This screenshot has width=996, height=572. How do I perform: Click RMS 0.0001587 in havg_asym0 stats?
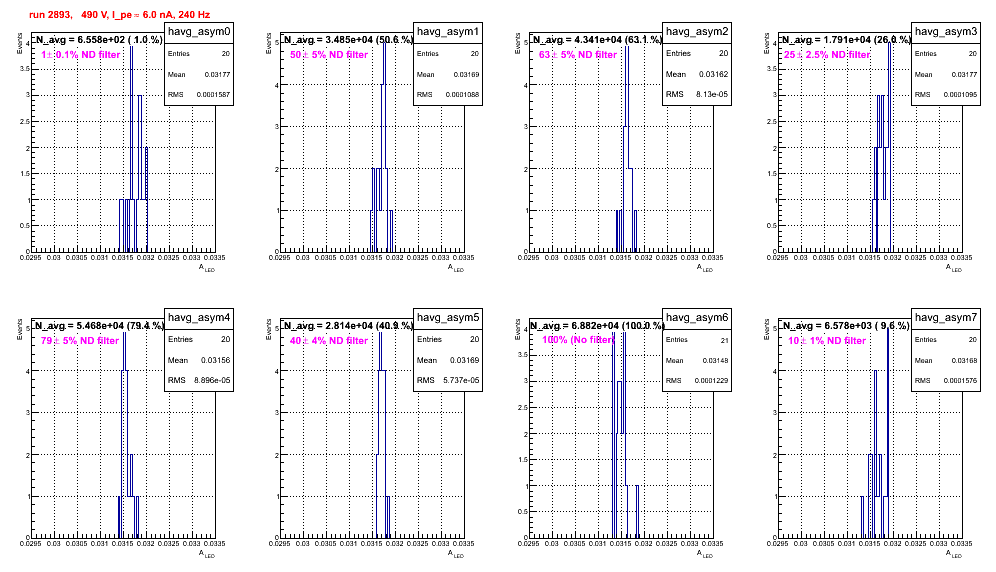pyautogui.click(x=199, y=95)
